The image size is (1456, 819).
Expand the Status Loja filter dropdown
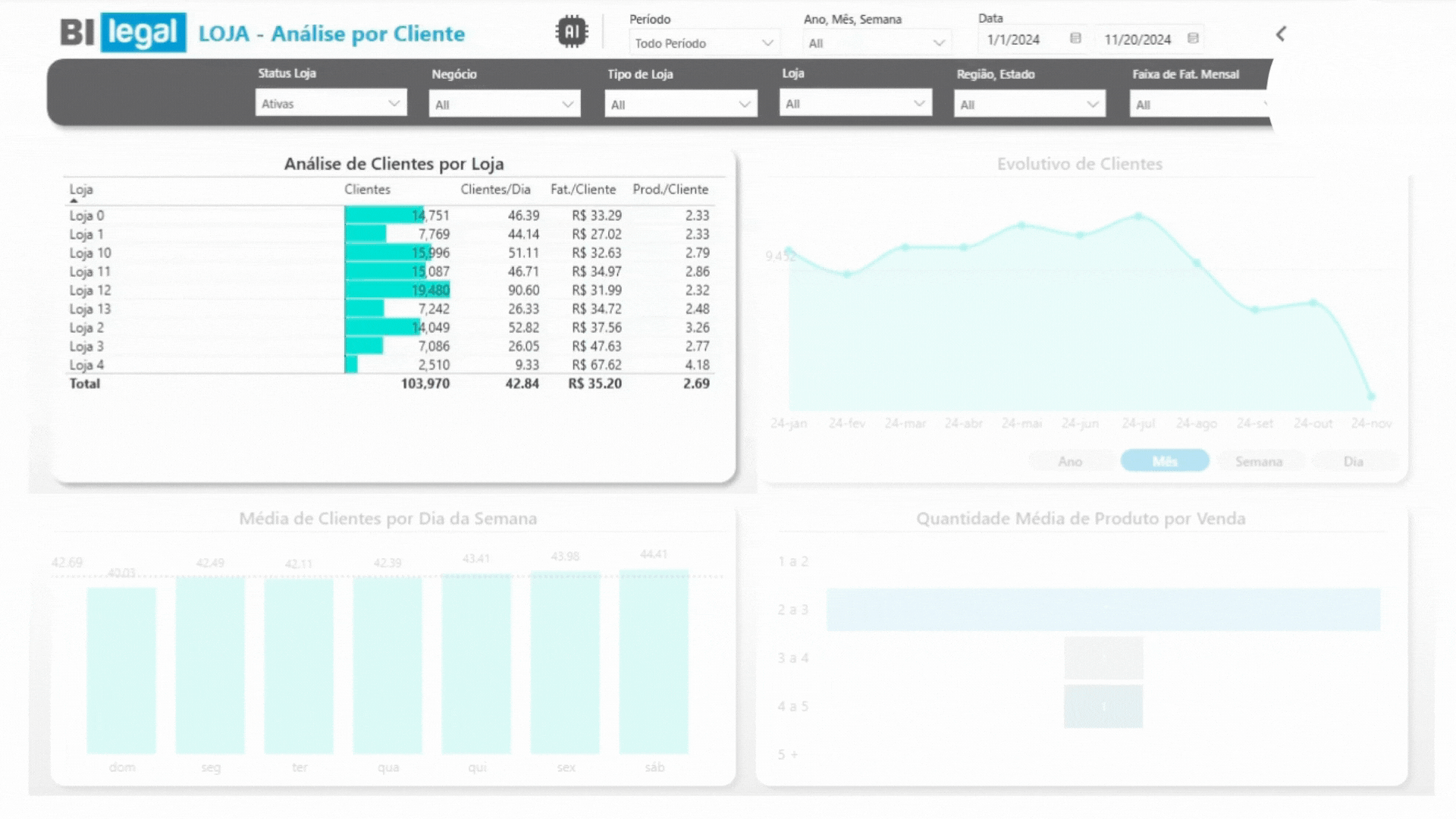click(x=331, y=104)
